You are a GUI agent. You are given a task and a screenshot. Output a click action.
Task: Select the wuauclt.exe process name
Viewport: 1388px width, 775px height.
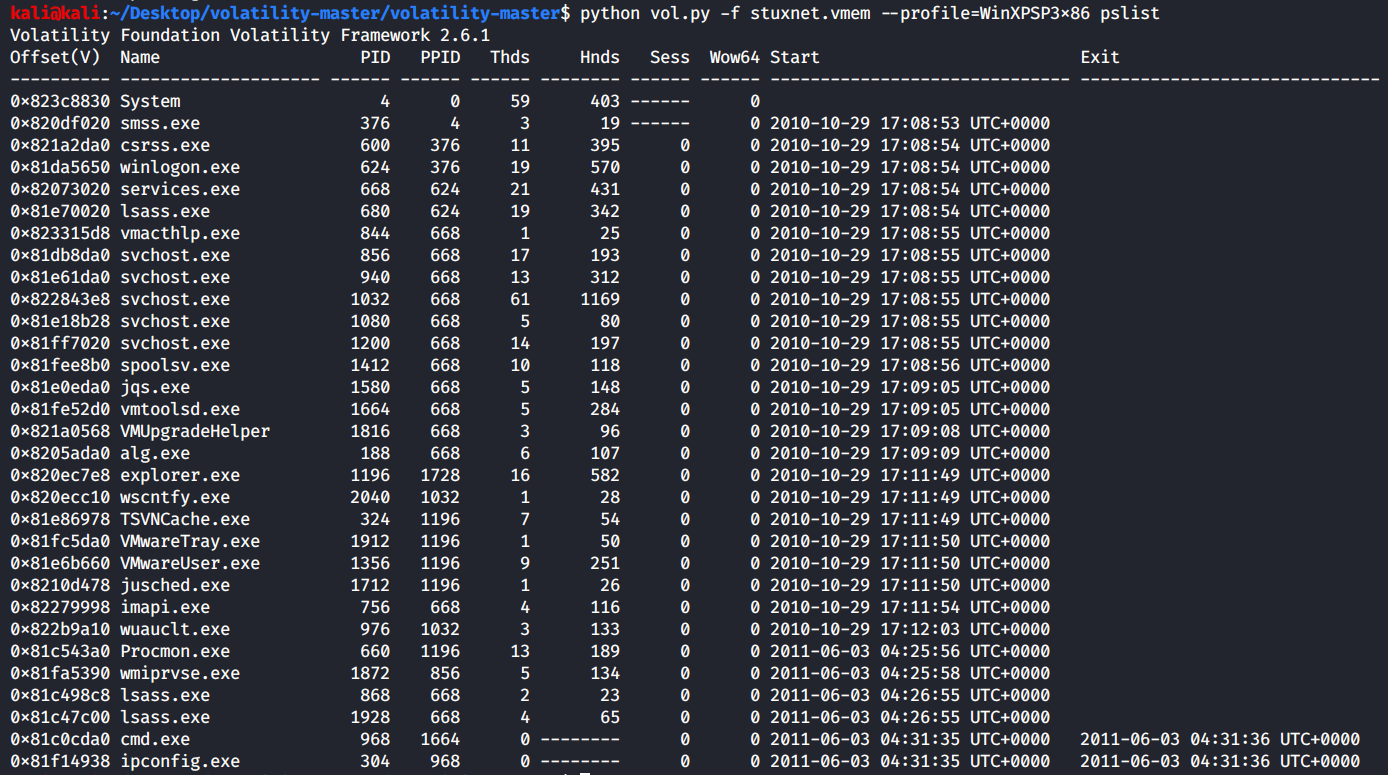coord(175,629)
